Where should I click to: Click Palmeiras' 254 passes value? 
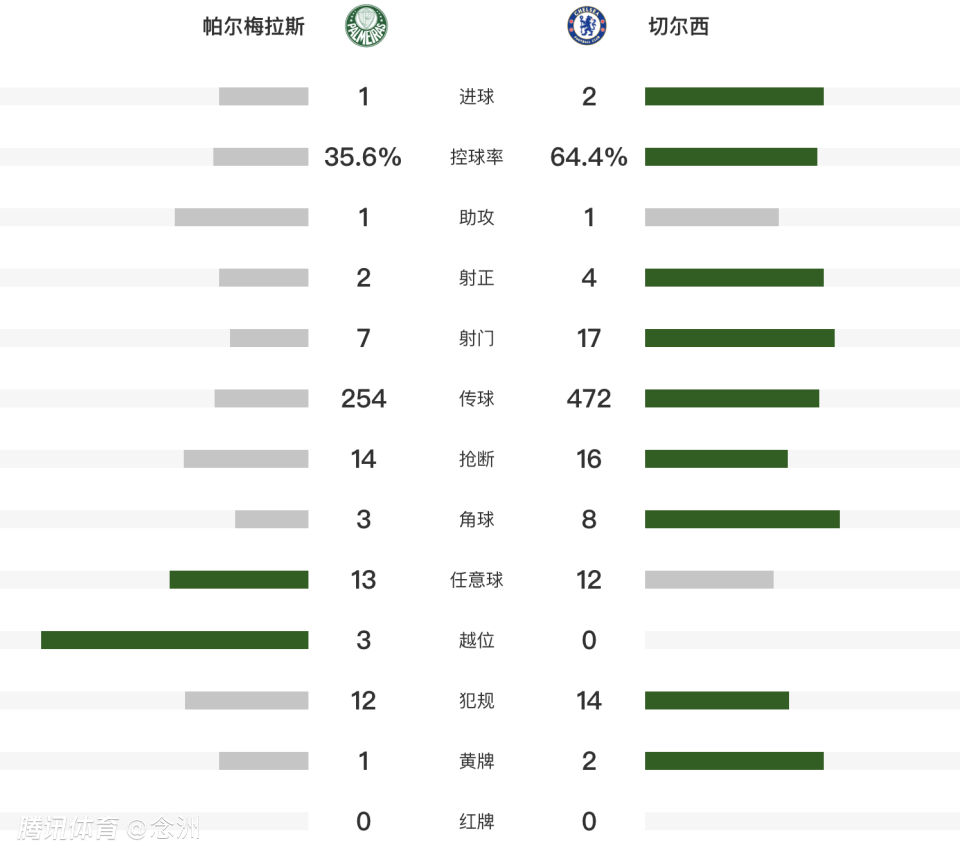363,399
